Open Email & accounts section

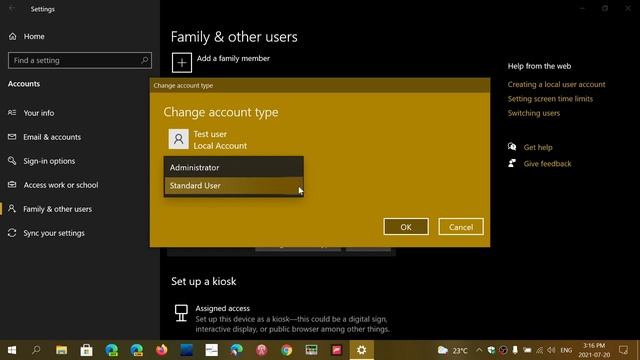pyautogui.click(x=52, y=137)
